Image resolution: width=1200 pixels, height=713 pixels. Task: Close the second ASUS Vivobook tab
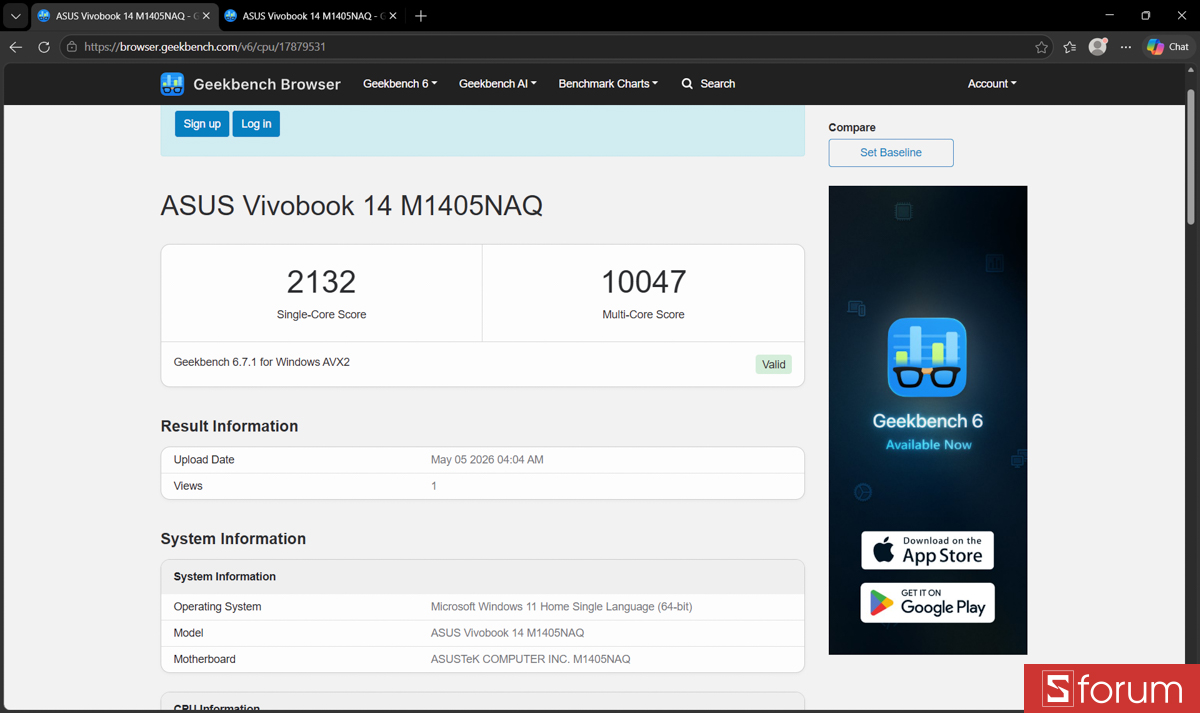click(392, 16)
